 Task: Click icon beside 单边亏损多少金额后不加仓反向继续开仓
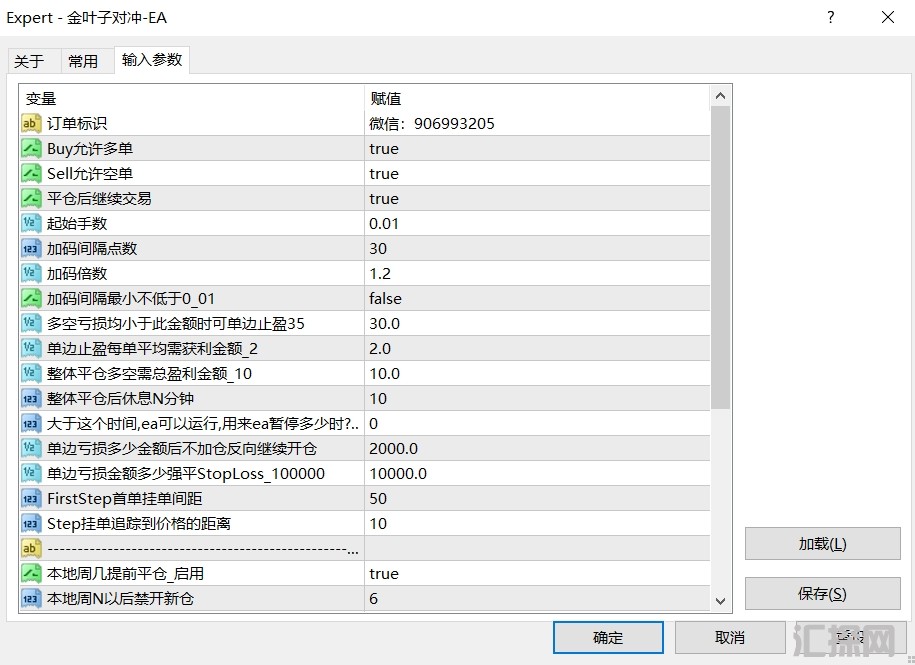pyautogui.click(x=31, y=449)
